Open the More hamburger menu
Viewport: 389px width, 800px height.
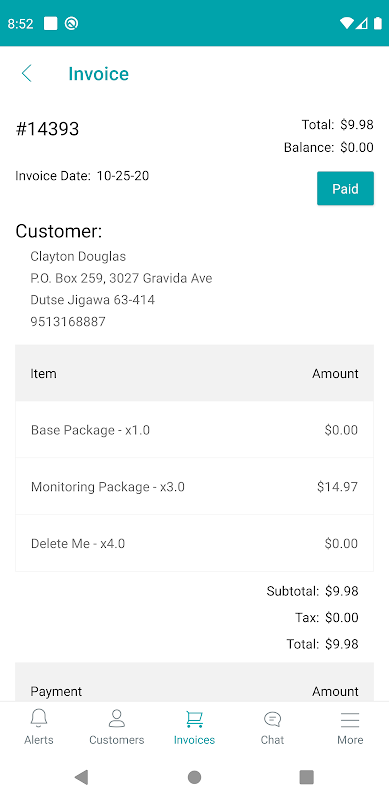point(350,719)
